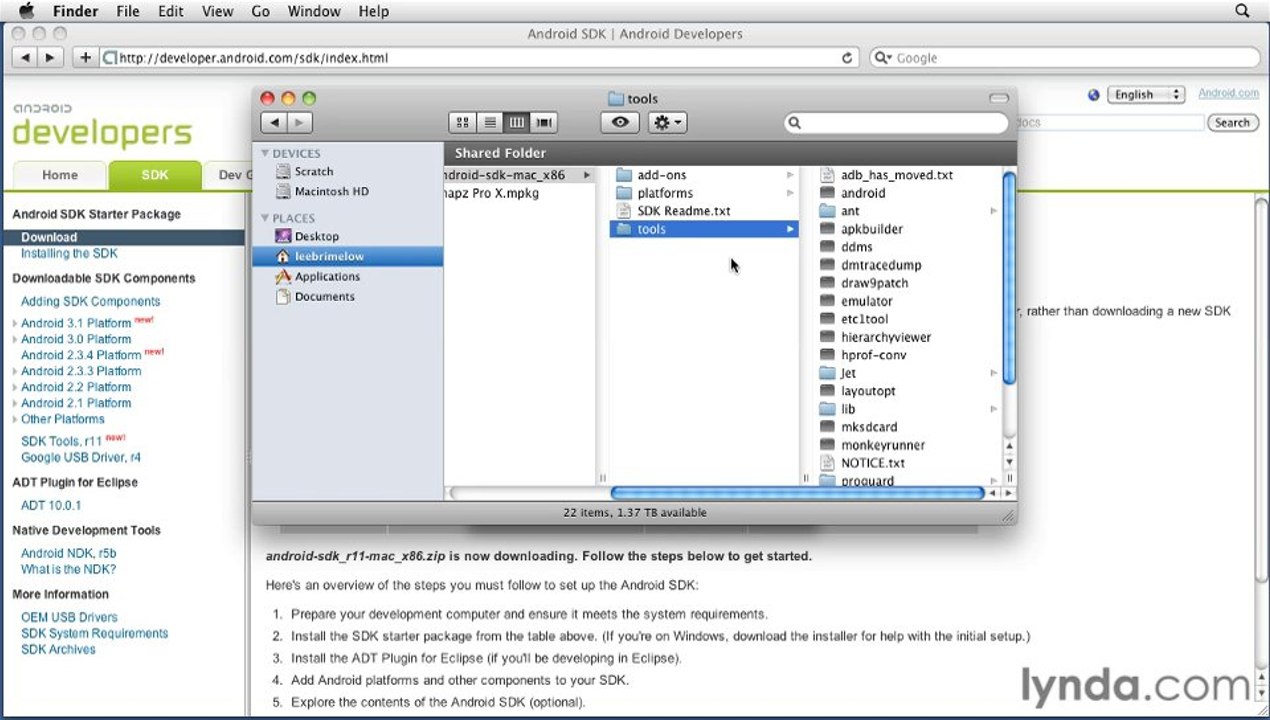Select leebrimelow home folder in sidebar
The width and height of the screenshot is (1270, 720).
(x=347, y=256)
